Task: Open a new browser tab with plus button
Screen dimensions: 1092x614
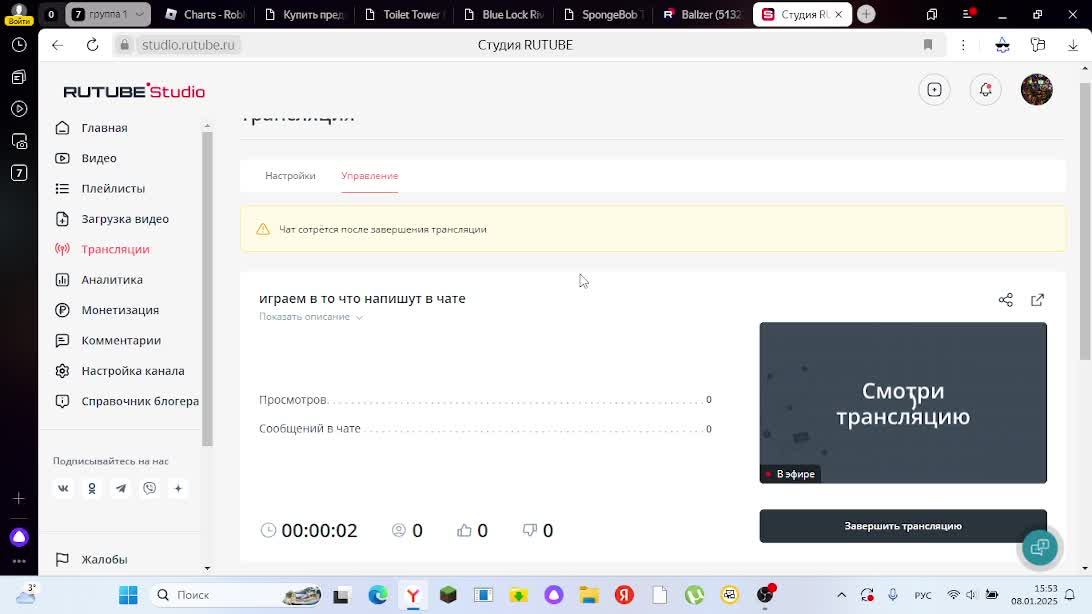Action: (866, 14)
